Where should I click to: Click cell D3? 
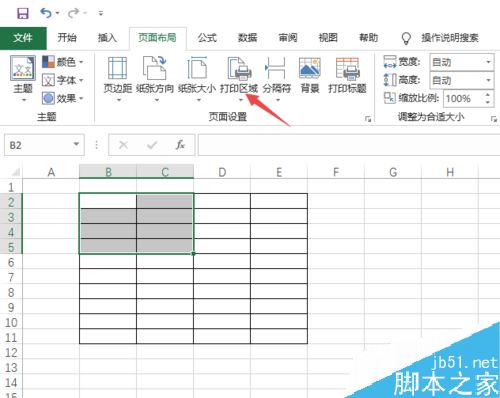[x=222, y=216]
